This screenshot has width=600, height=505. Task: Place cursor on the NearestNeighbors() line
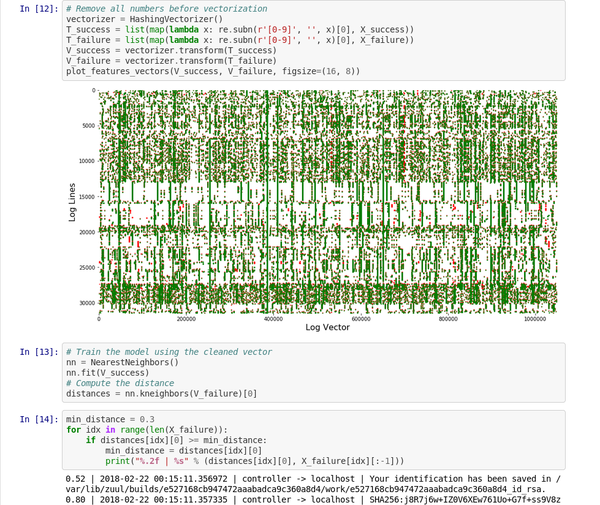(122, 362)
